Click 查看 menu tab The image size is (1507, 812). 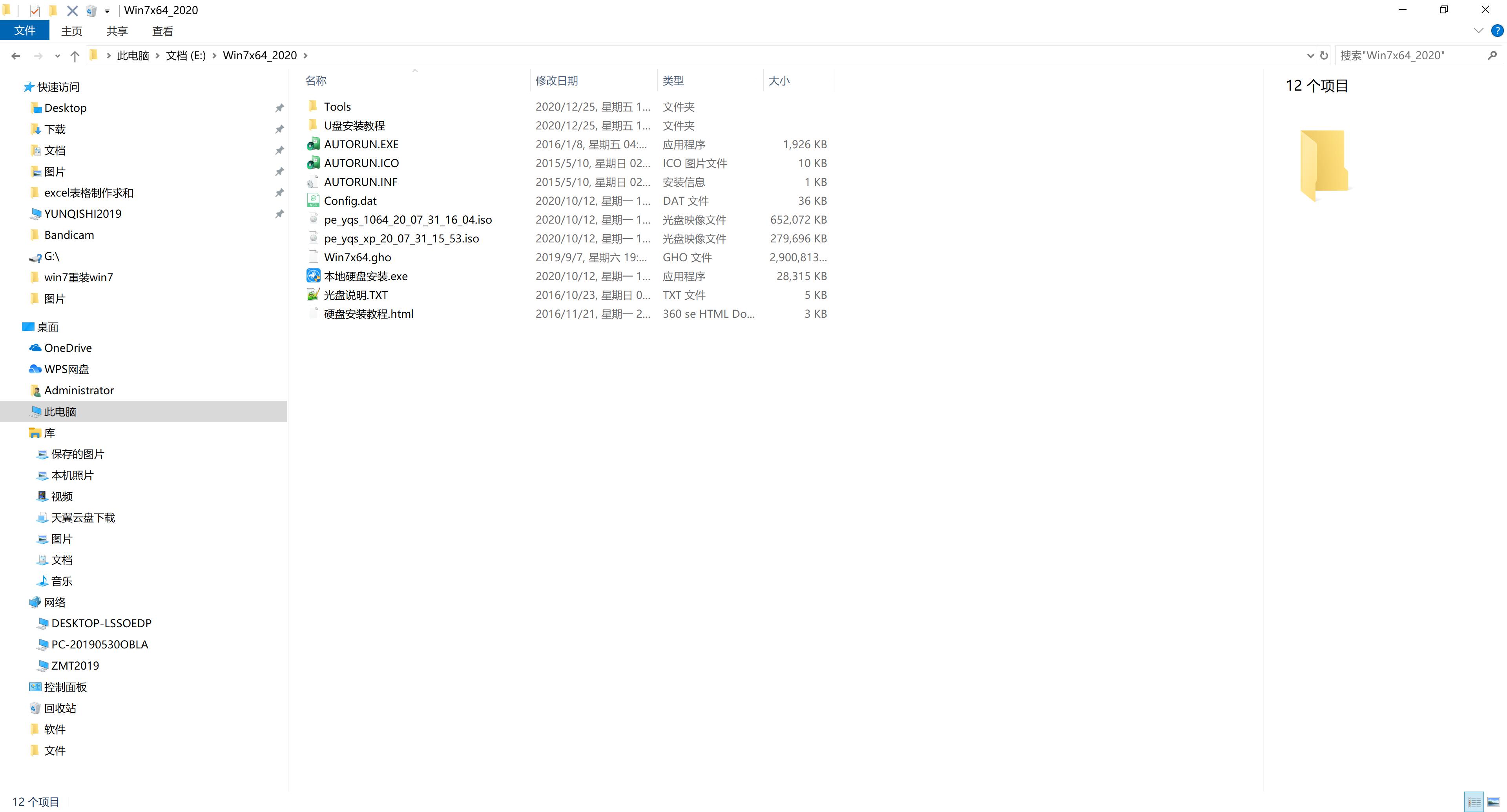162,32
